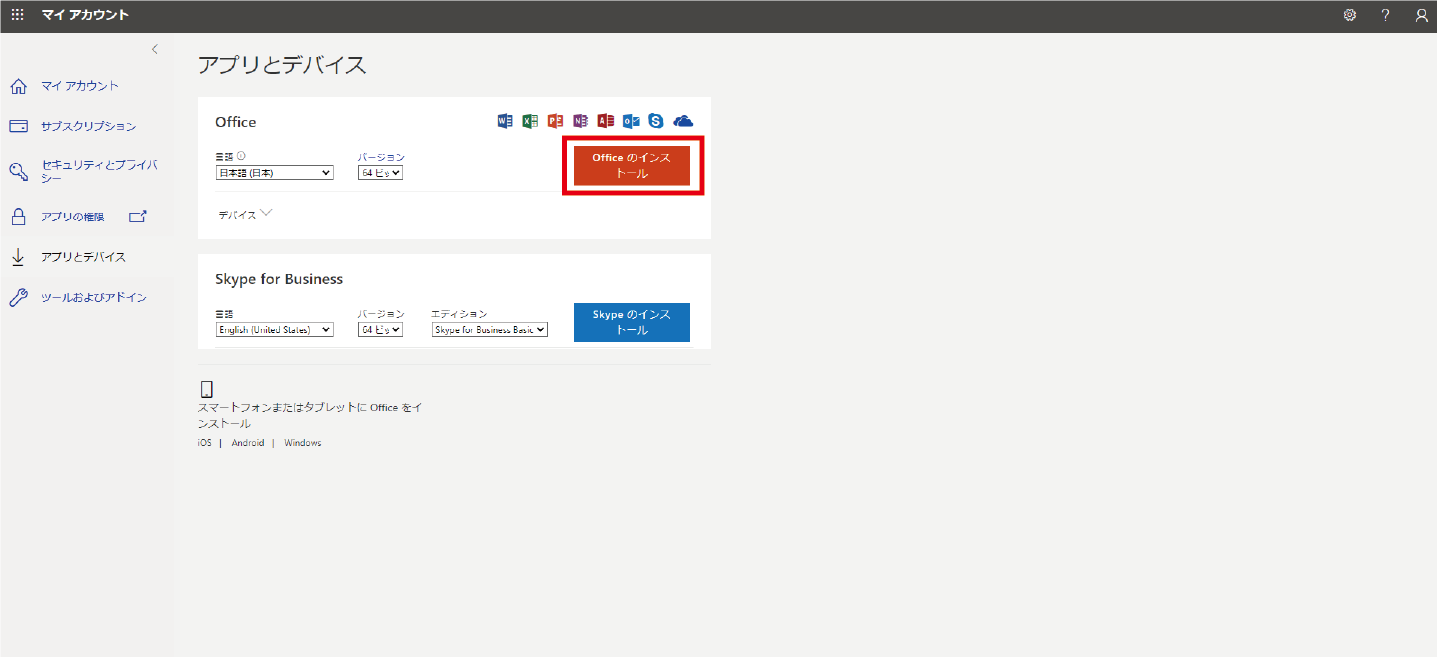1438x658 pixels.
Task: Click the Word icon in Office card
Action: coord(505,121)
